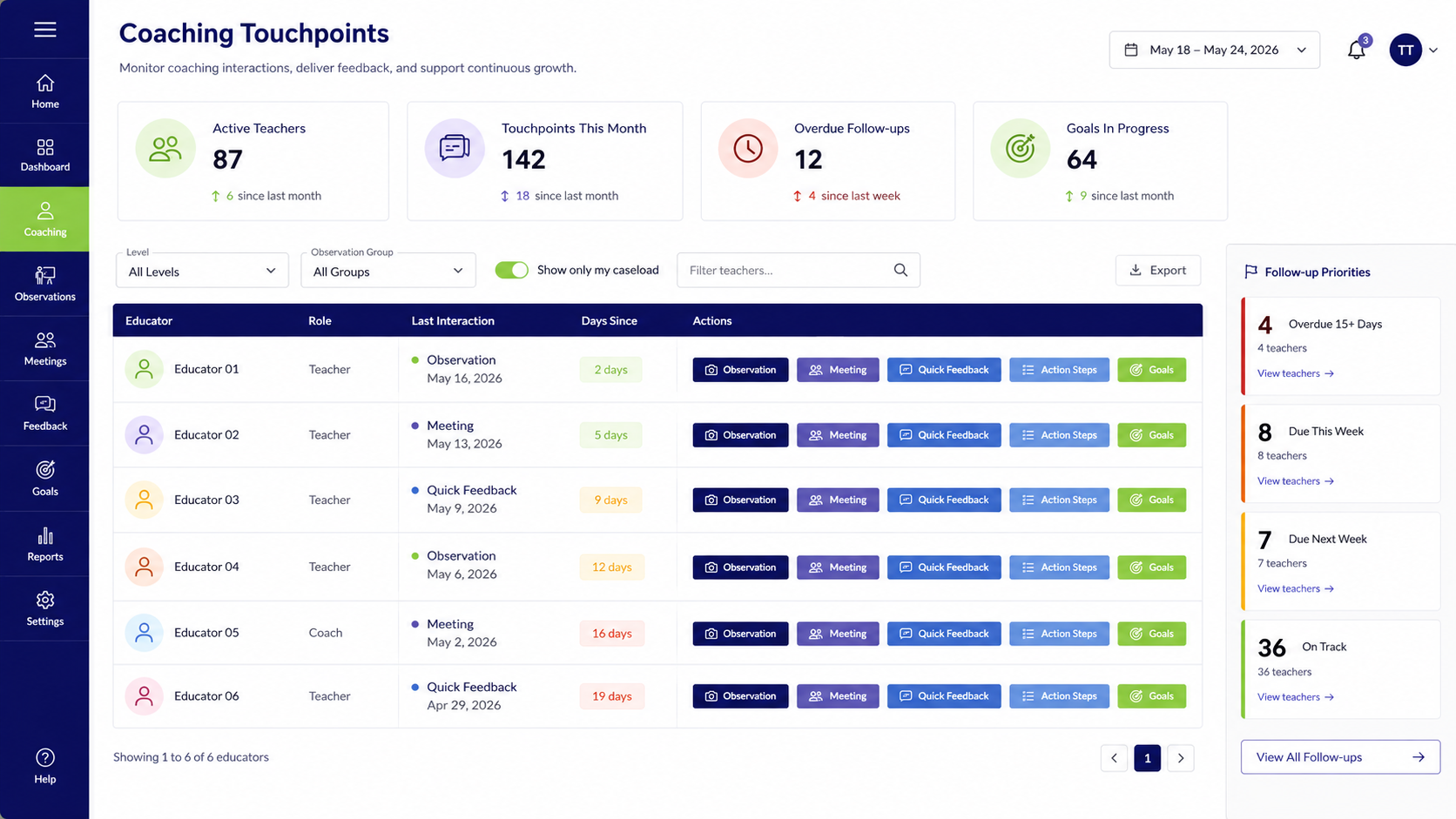Click the Filter teachers search field
The height and width of the screenshot is (819, 1456).
[x=798, y=270]
